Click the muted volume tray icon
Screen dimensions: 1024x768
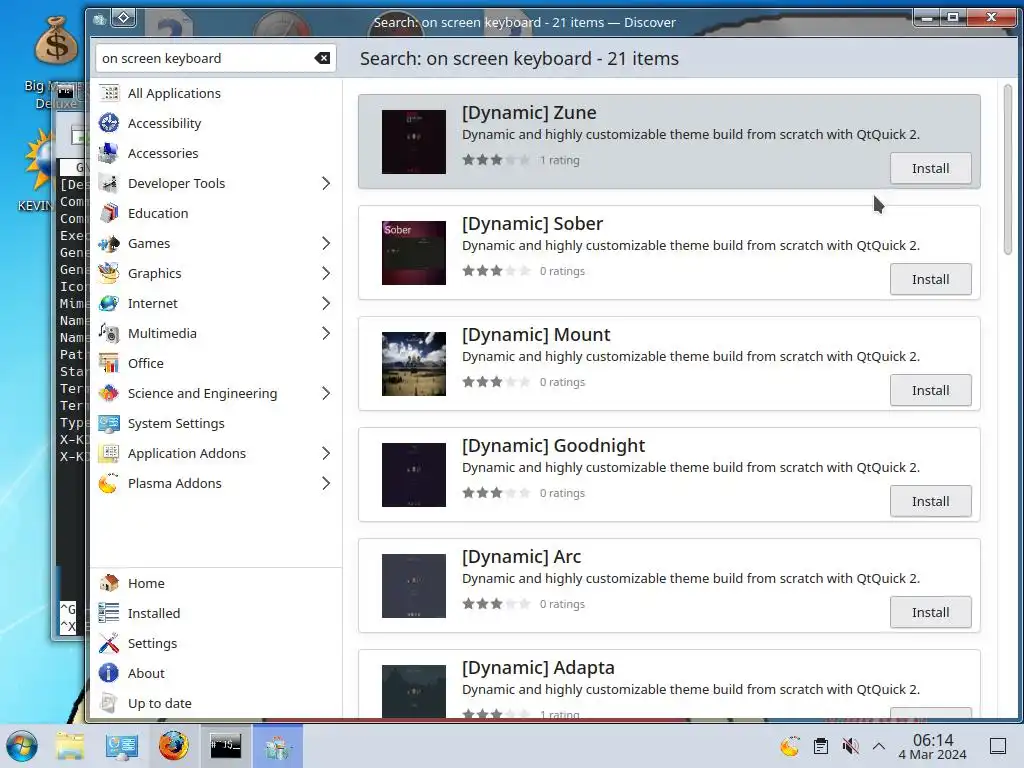click(850, 746)
